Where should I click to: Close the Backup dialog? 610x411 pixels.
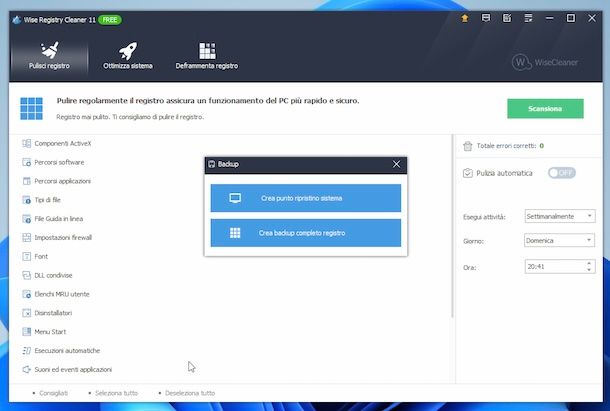coord(396,164)
